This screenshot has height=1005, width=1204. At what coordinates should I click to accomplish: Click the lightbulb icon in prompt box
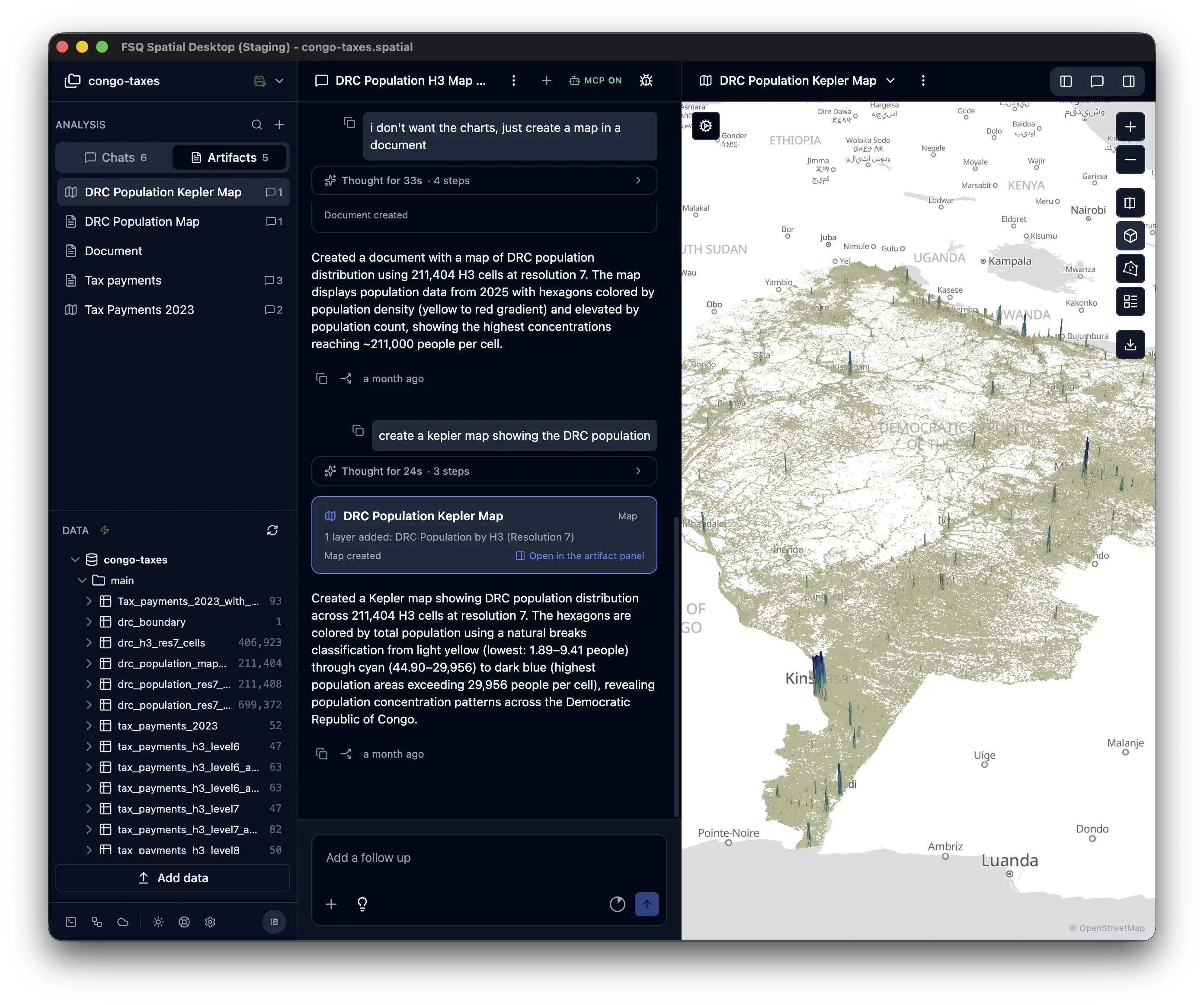pyautogui.click(x=362, y=904)
